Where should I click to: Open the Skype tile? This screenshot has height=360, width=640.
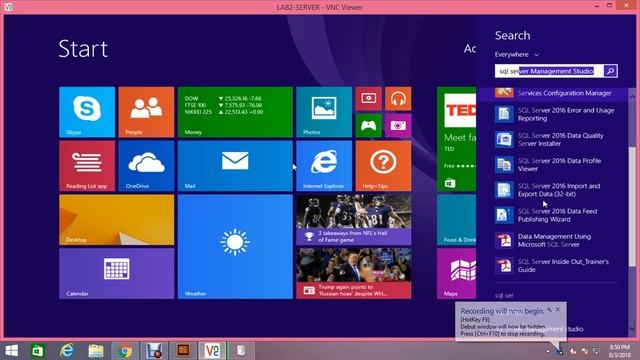click(87, 112)
